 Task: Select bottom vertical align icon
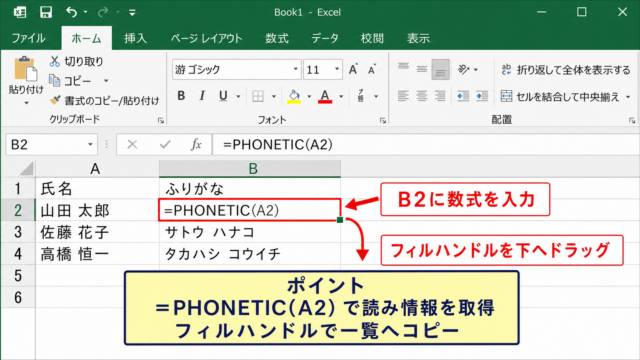[x=440, y=69]
